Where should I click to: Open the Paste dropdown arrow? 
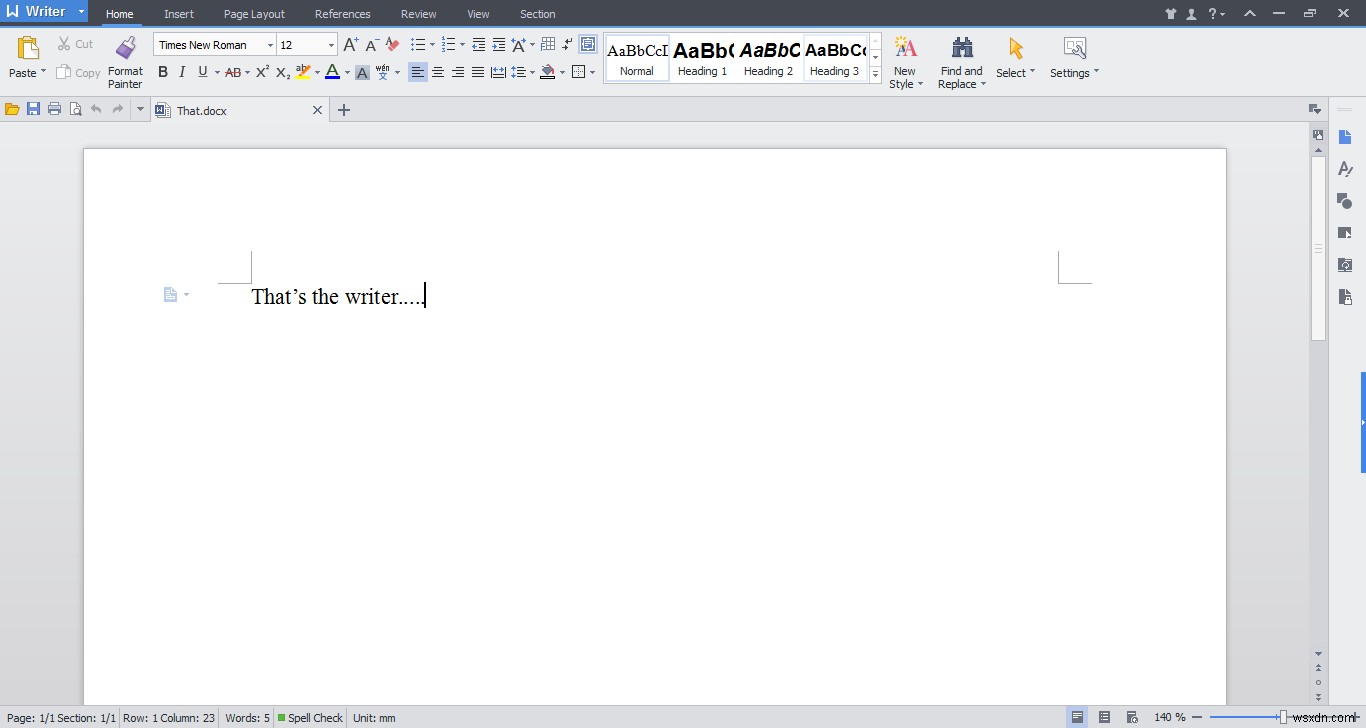pyautogui.click(x=42, y=73)
